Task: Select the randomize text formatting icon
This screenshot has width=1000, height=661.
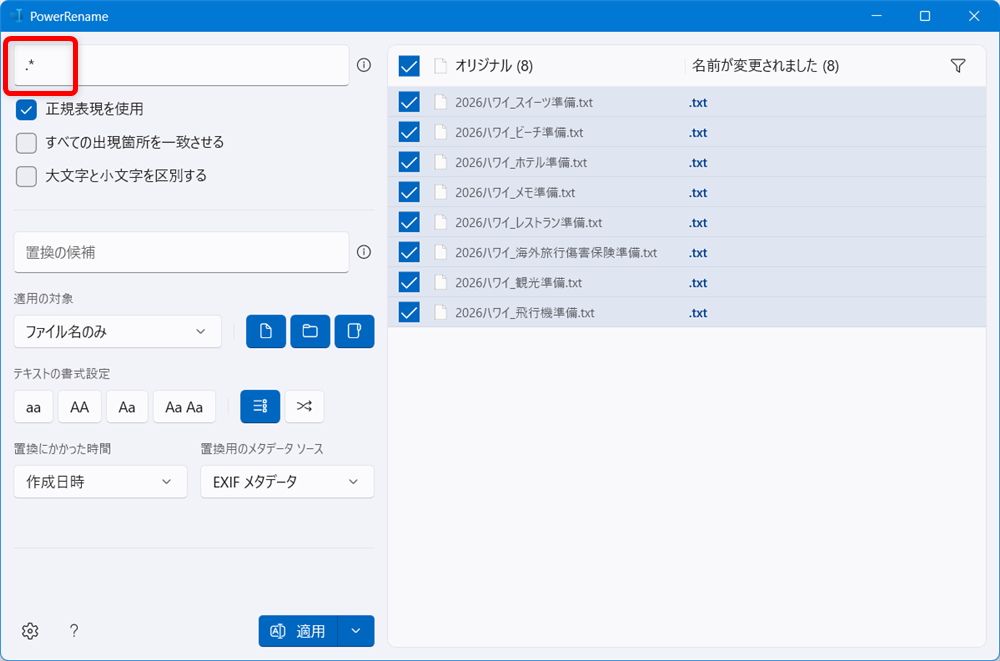Action: 304,406
